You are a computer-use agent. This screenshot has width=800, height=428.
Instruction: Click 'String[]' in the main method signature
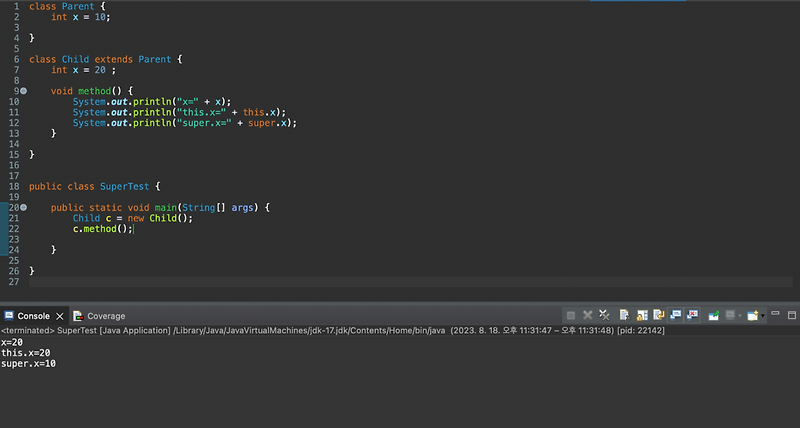(204, 208)
